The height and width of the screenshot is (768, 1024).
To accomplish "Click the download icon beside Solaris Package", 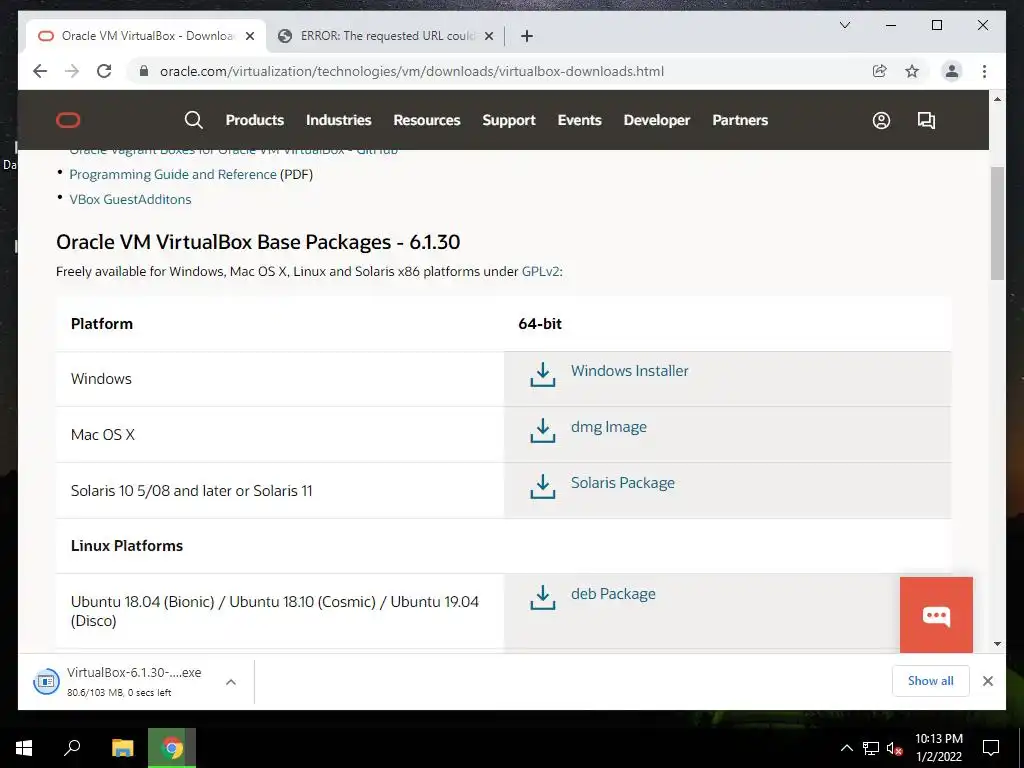I will pyautogui.click(x=542, y=487).
